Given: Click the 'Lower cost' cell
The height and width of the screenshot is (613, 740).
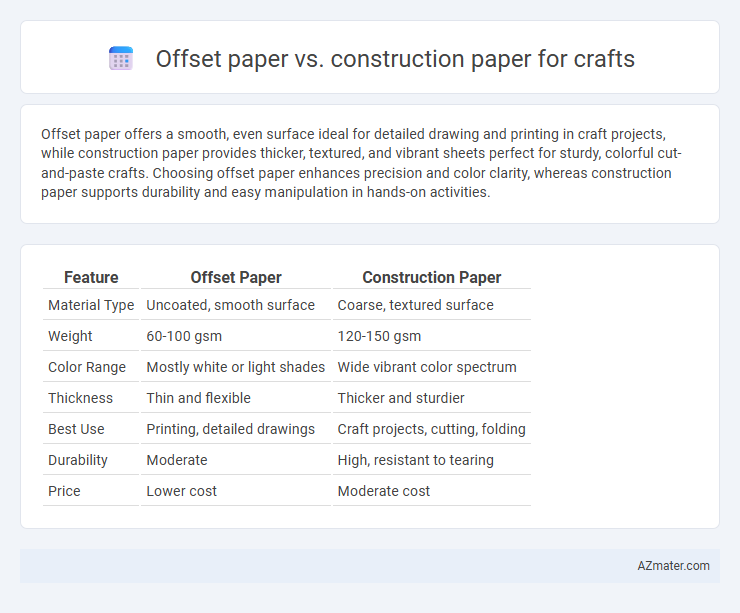Looking at the screenshot, I should click(x=236, y=491).
